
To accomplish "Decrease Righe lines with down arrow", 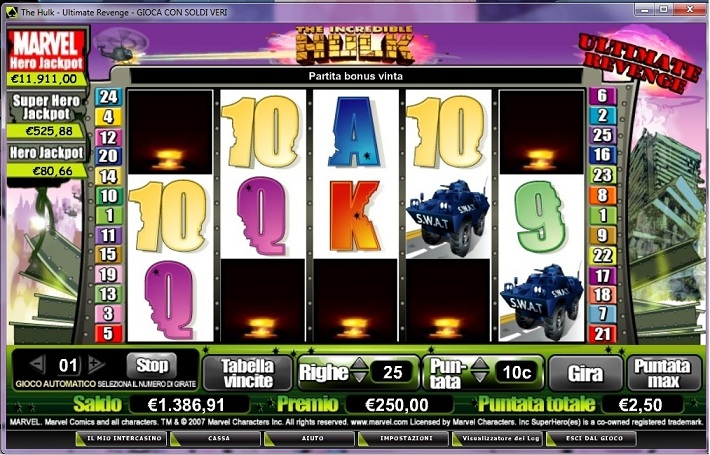I will pyautogui.click(x=360, y=378).
